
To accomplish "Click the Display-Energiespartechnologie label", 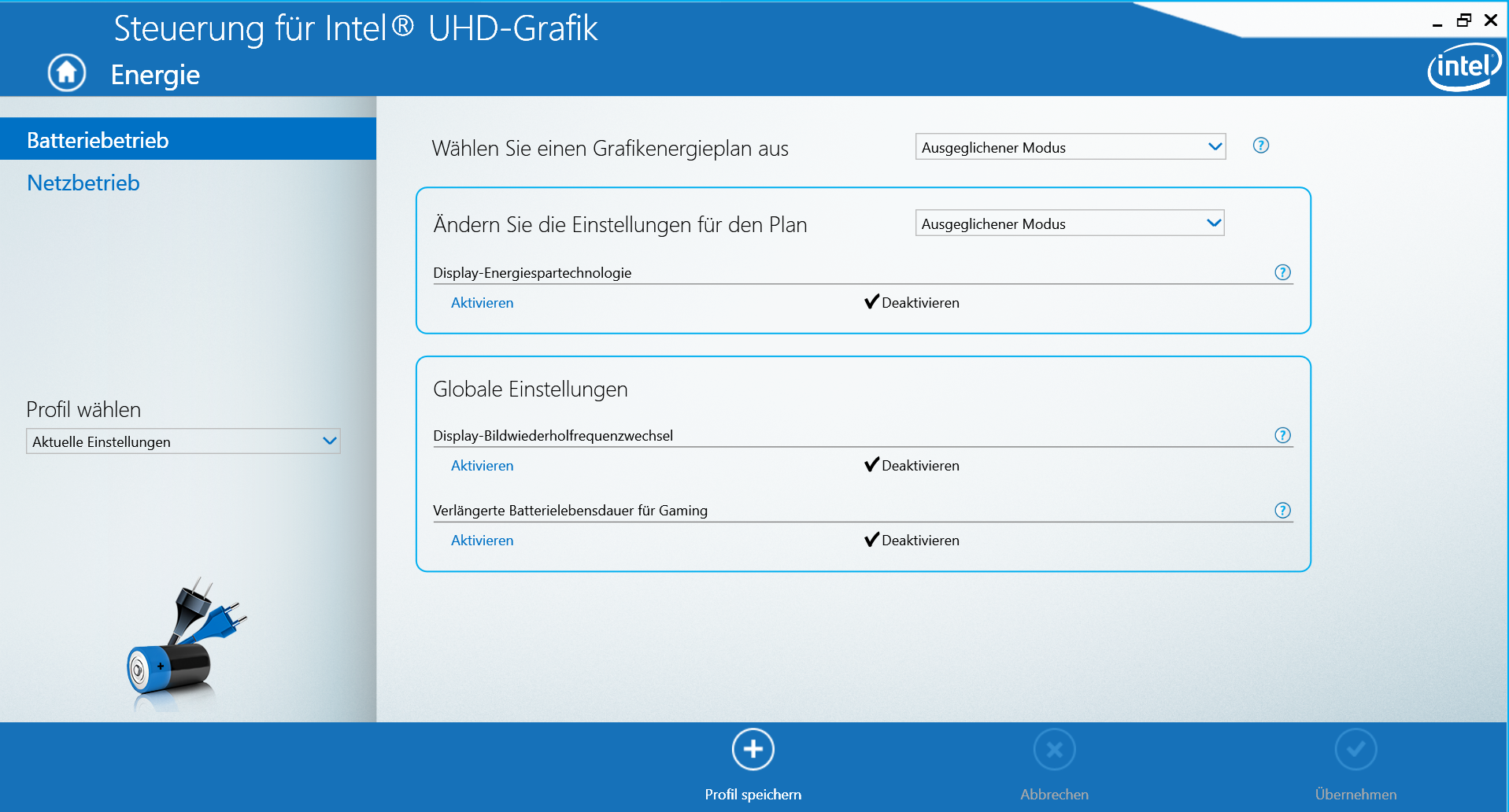I will tap(532, 273).
